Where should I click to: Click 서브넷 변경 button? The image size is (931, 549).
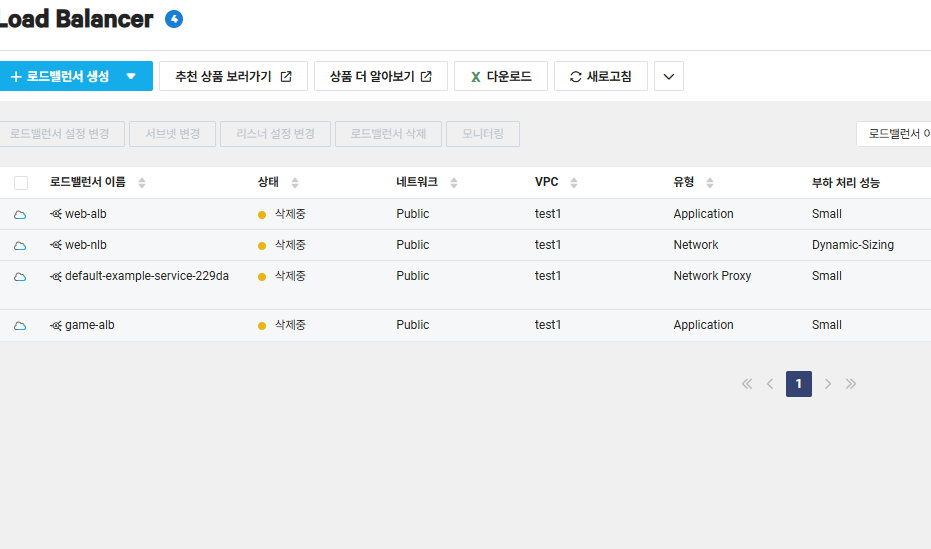[x=172, y=134]
